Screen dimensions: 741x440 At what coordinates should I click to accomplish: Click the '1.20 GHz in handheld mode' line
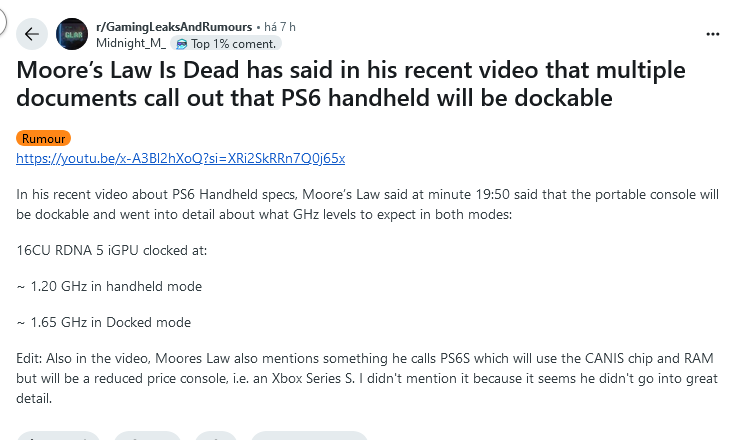click(x=109, y=286)
